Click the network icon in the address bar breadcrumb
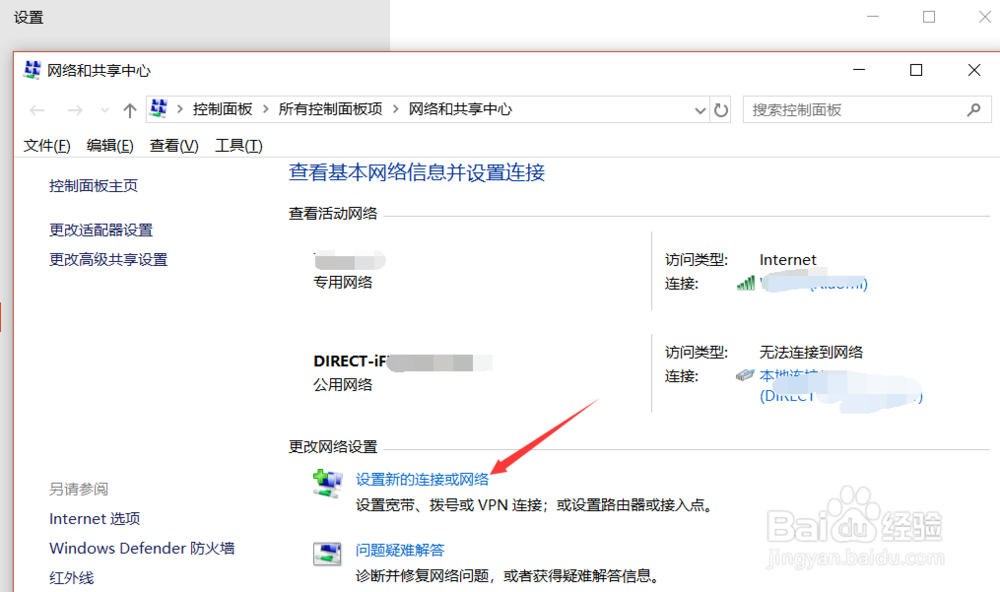The width and height of the screenshot is (1000, 592). pyautogui.click(x=157, y=110)
